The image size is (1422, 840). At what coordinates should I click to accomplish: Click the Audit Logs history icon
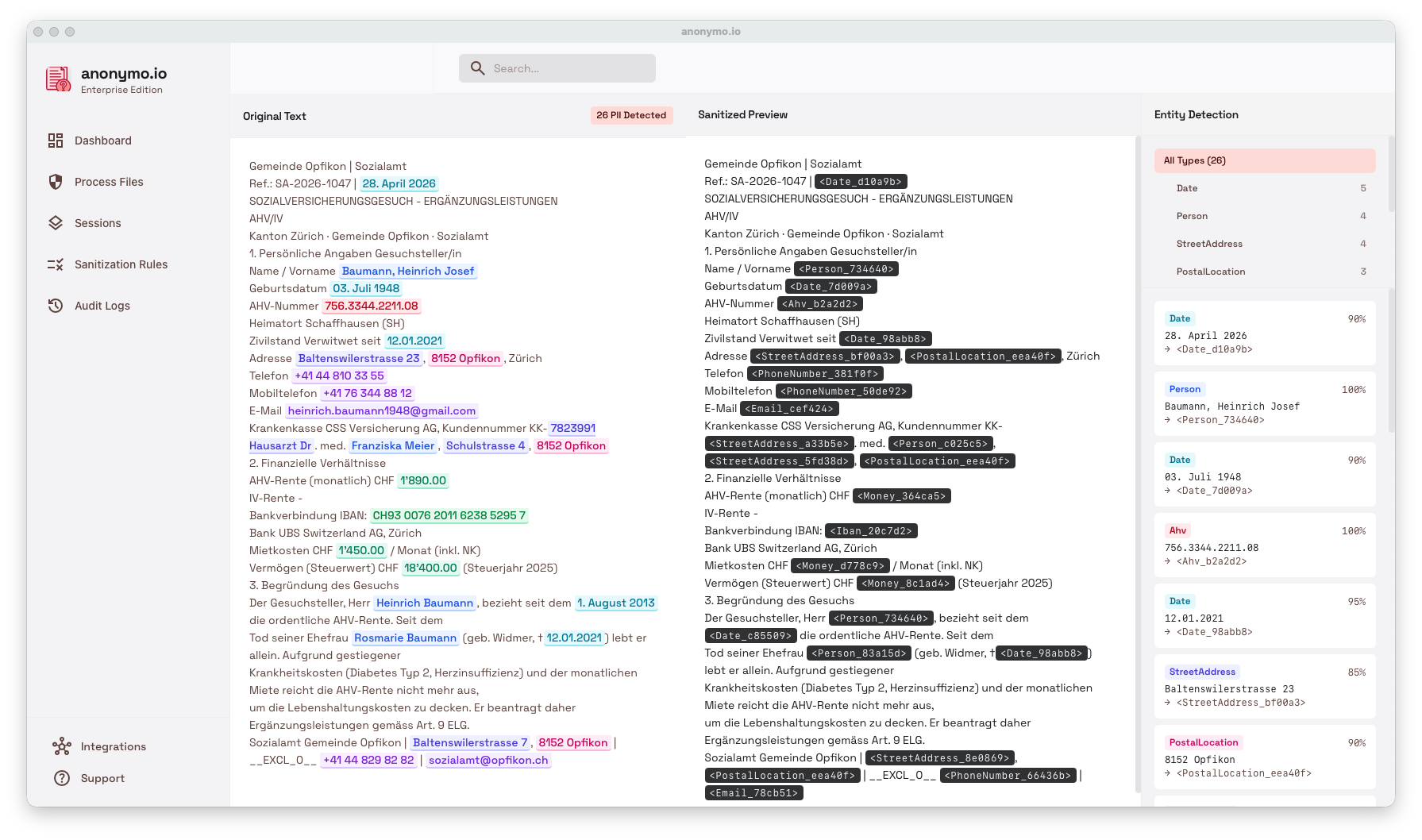tap(56, 306)
